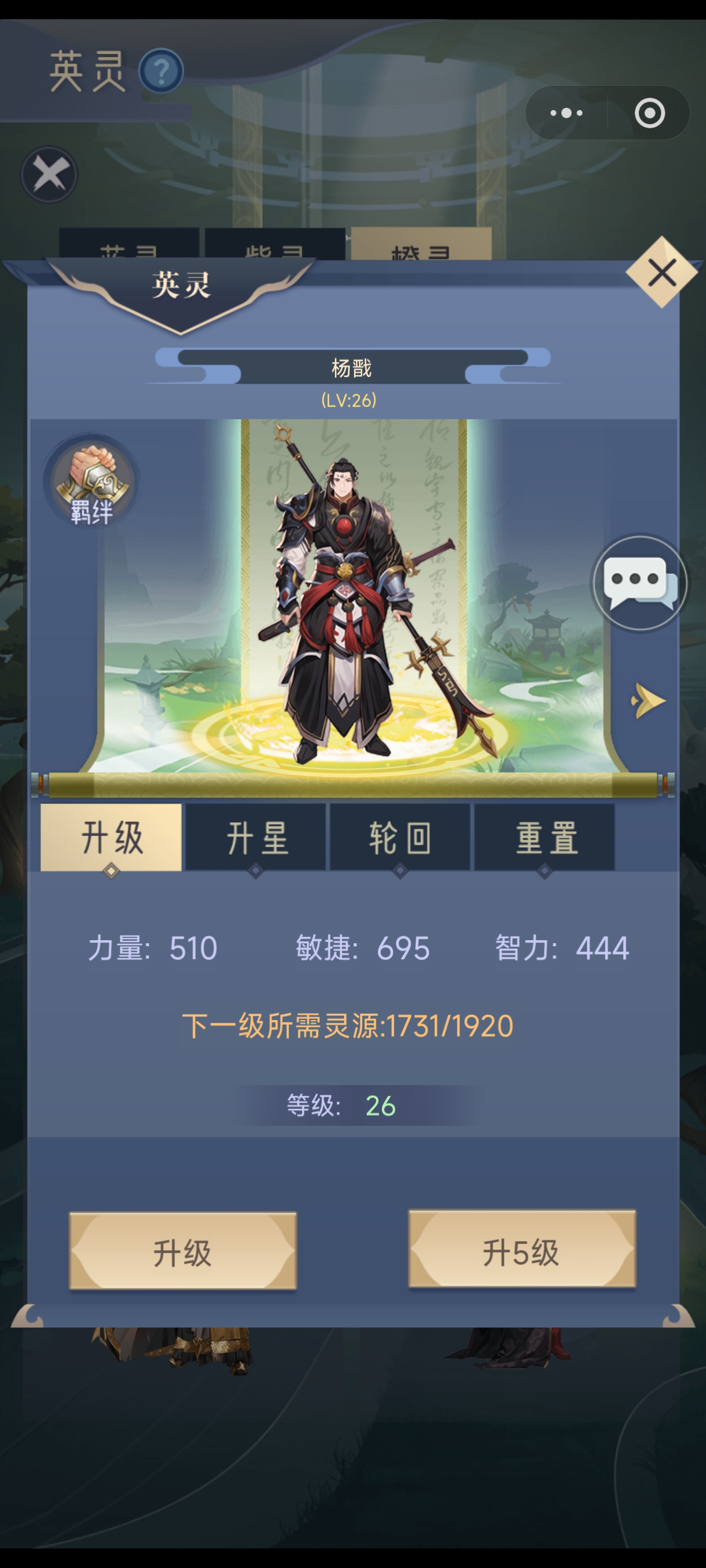Switch to the 升星 tab
The image size is (706, 1568).
tap(256, 837)
